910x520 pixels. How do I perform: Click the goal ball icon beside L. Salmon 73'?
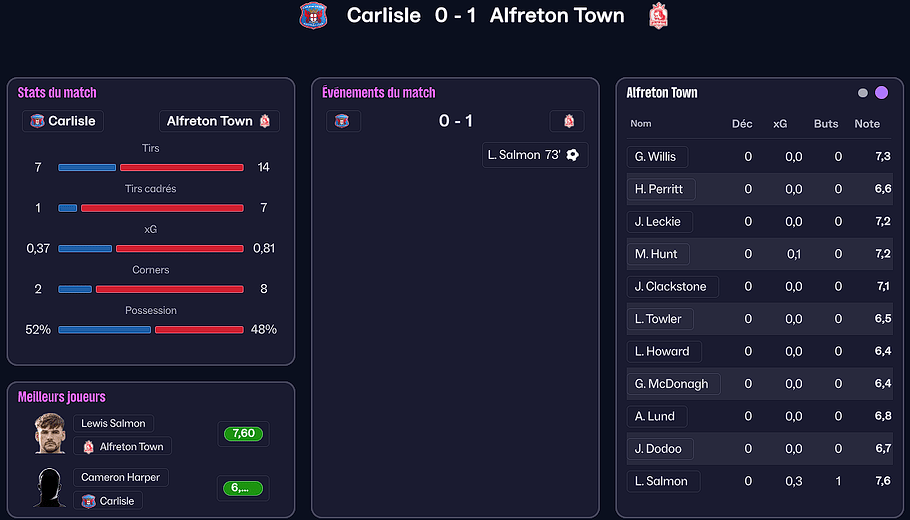pyautogui.click(x=573, y=155)
